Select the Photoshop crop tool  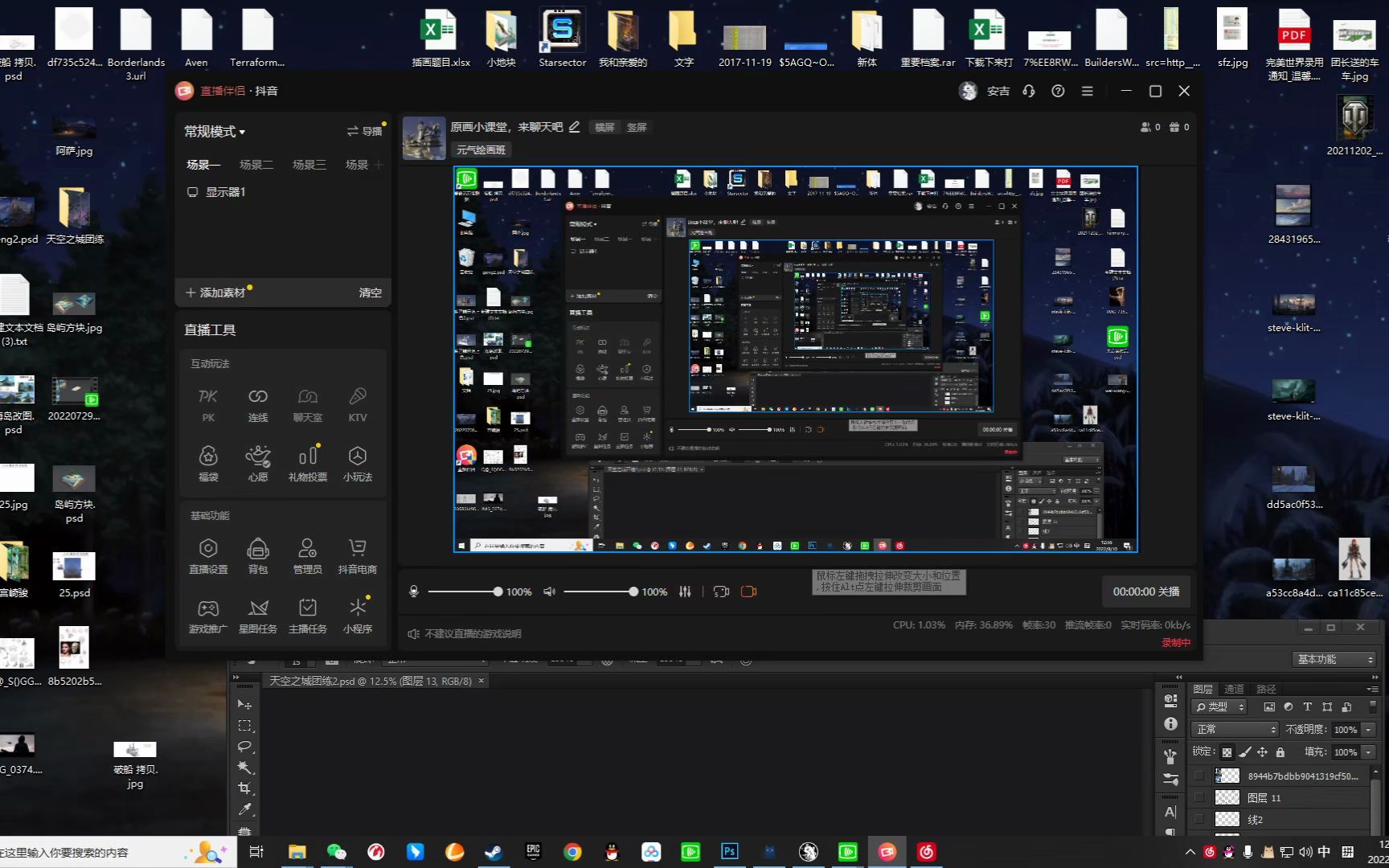tap(245, 788)
